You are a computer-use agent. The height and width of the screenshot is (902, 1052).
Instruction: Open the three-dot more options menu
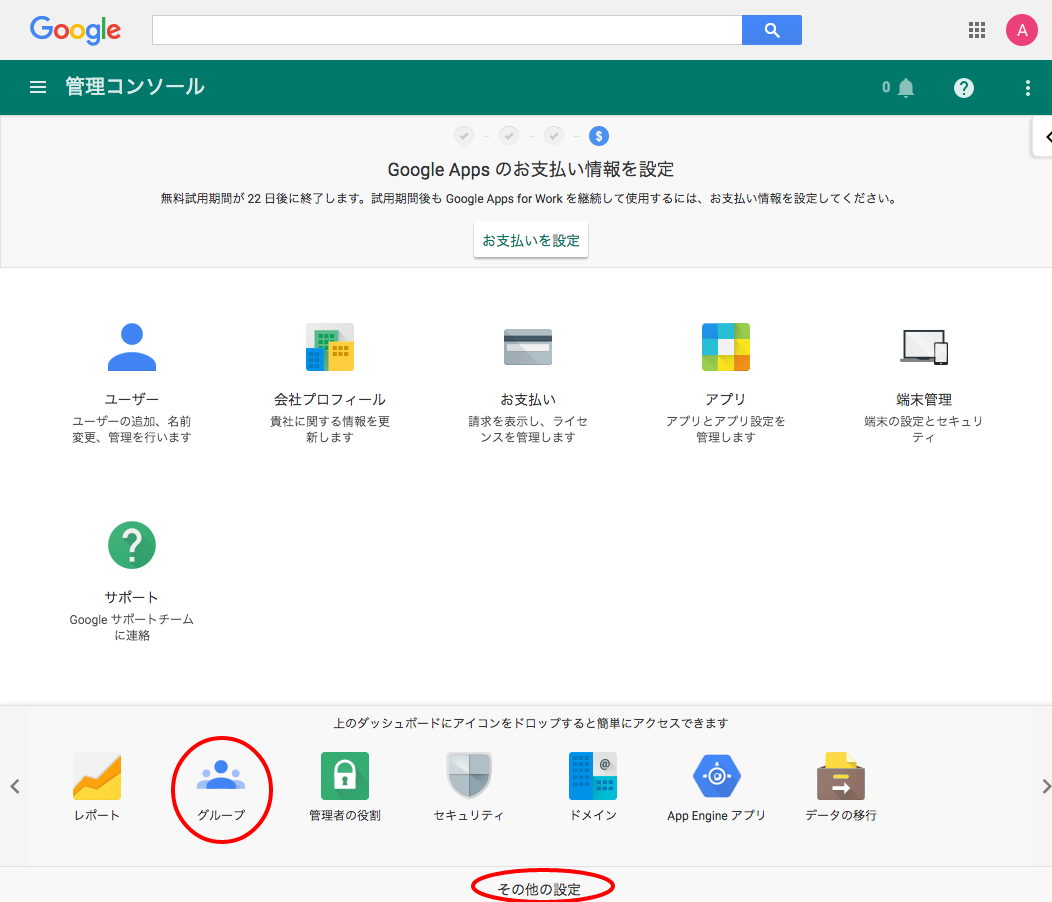click(1027, 88)
